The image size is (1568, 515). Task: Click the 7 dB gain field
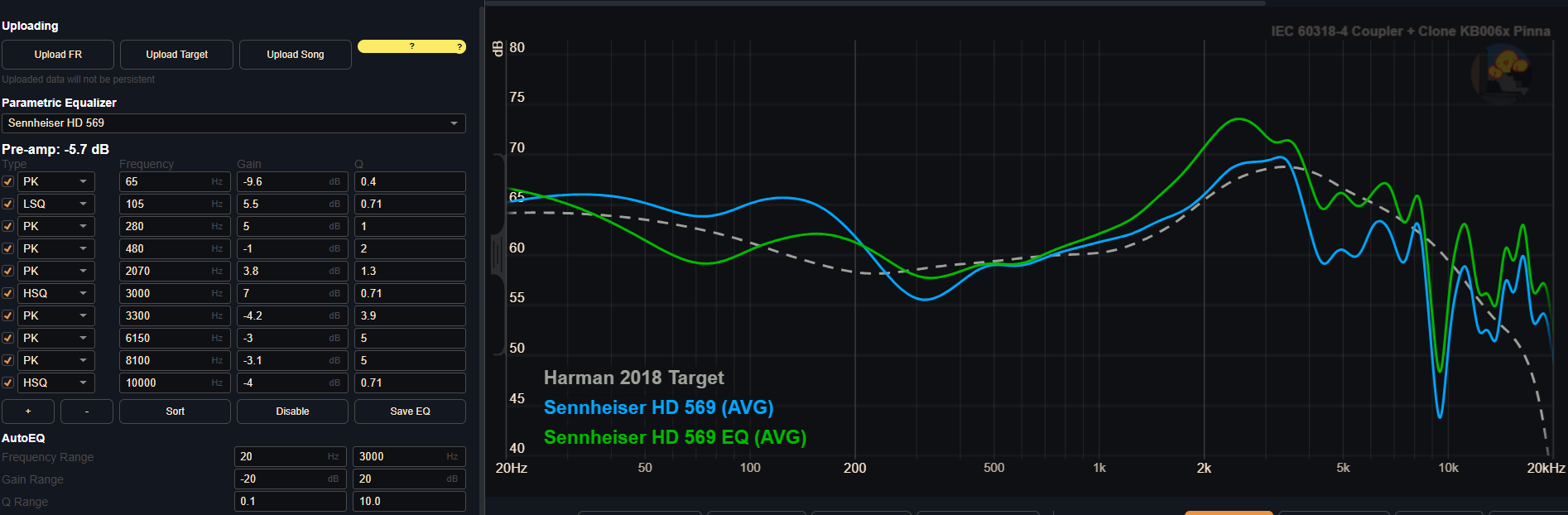292,293
